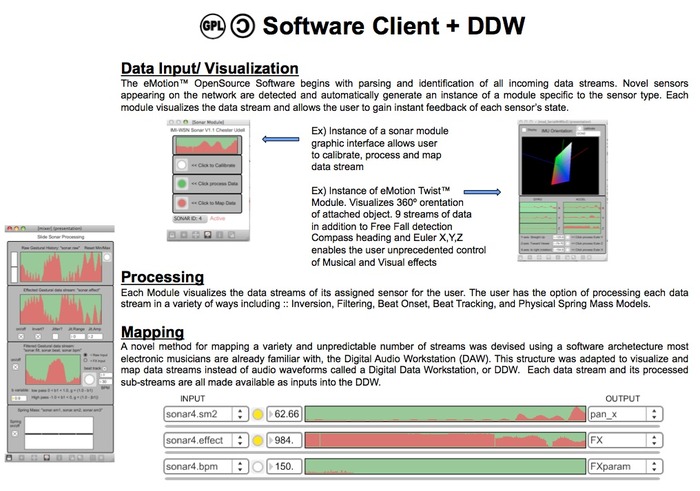This screenshot has width=700, height=491.
Task: Click the Spring Mass display in mixer
Action: [x=59, y=433]
